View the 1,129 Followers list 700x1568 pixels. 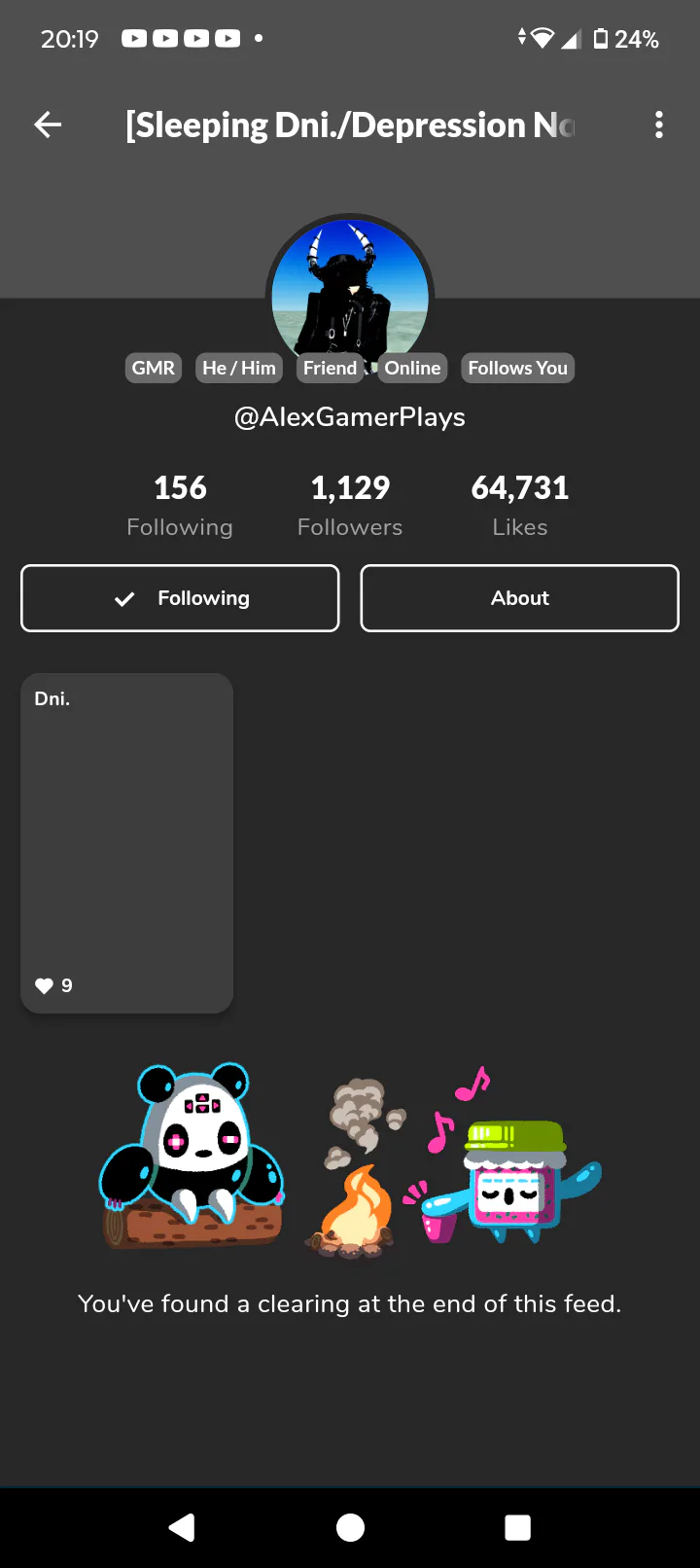(x=350, y=506)
